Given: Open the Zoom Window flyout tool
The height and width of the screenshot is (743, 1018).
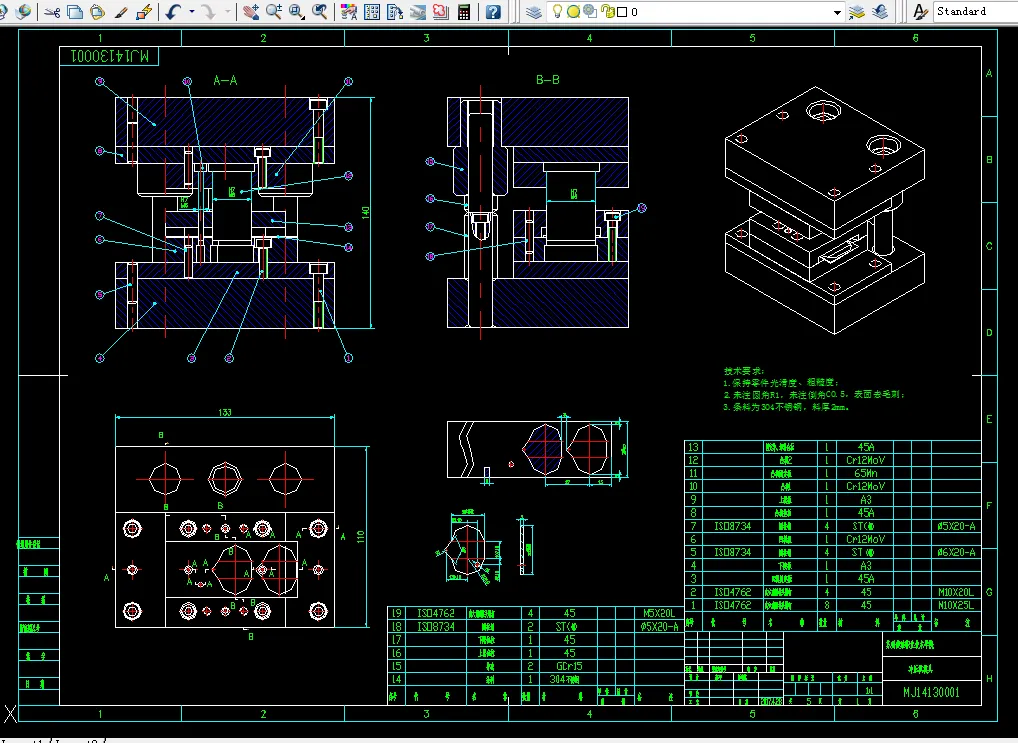Looking at the screenshot, I should click(297, 12).
